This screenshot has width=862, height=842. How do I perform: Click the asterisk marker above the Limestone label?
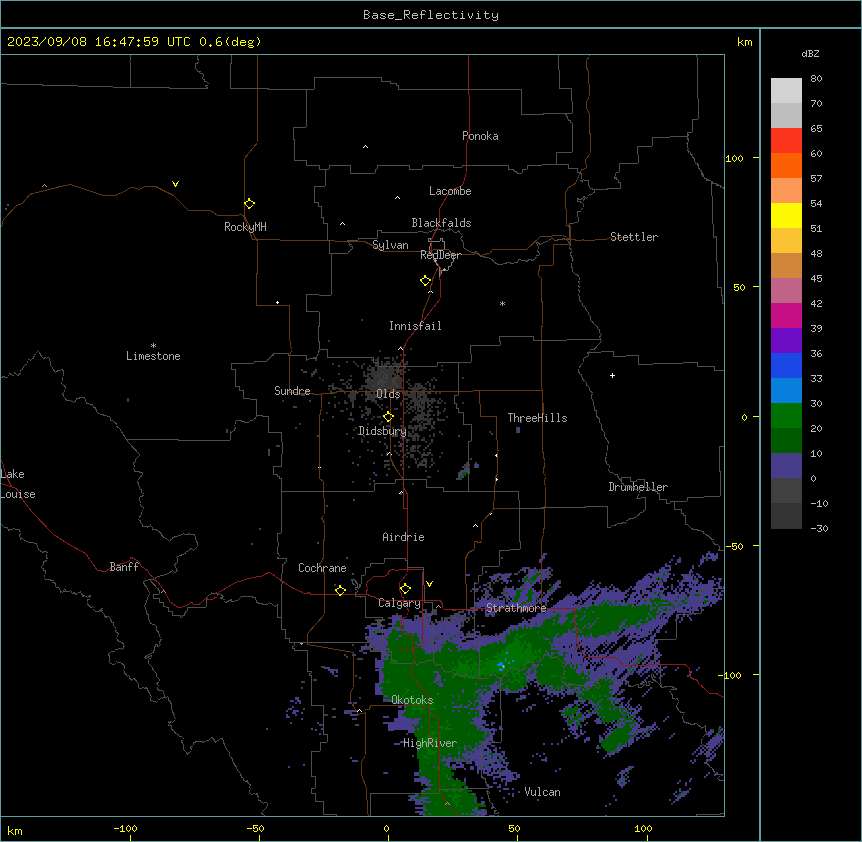pyautogui.click(x=153, y=346)
